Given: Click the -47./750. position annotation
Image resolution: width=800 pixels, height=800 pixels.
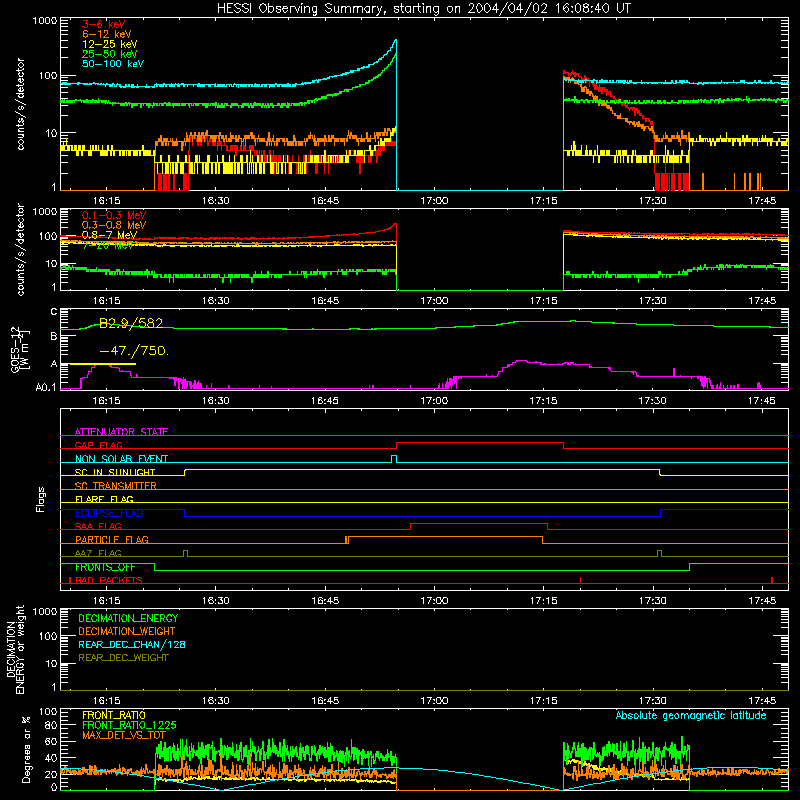Looking at the screenshot, I should [134, 351].
